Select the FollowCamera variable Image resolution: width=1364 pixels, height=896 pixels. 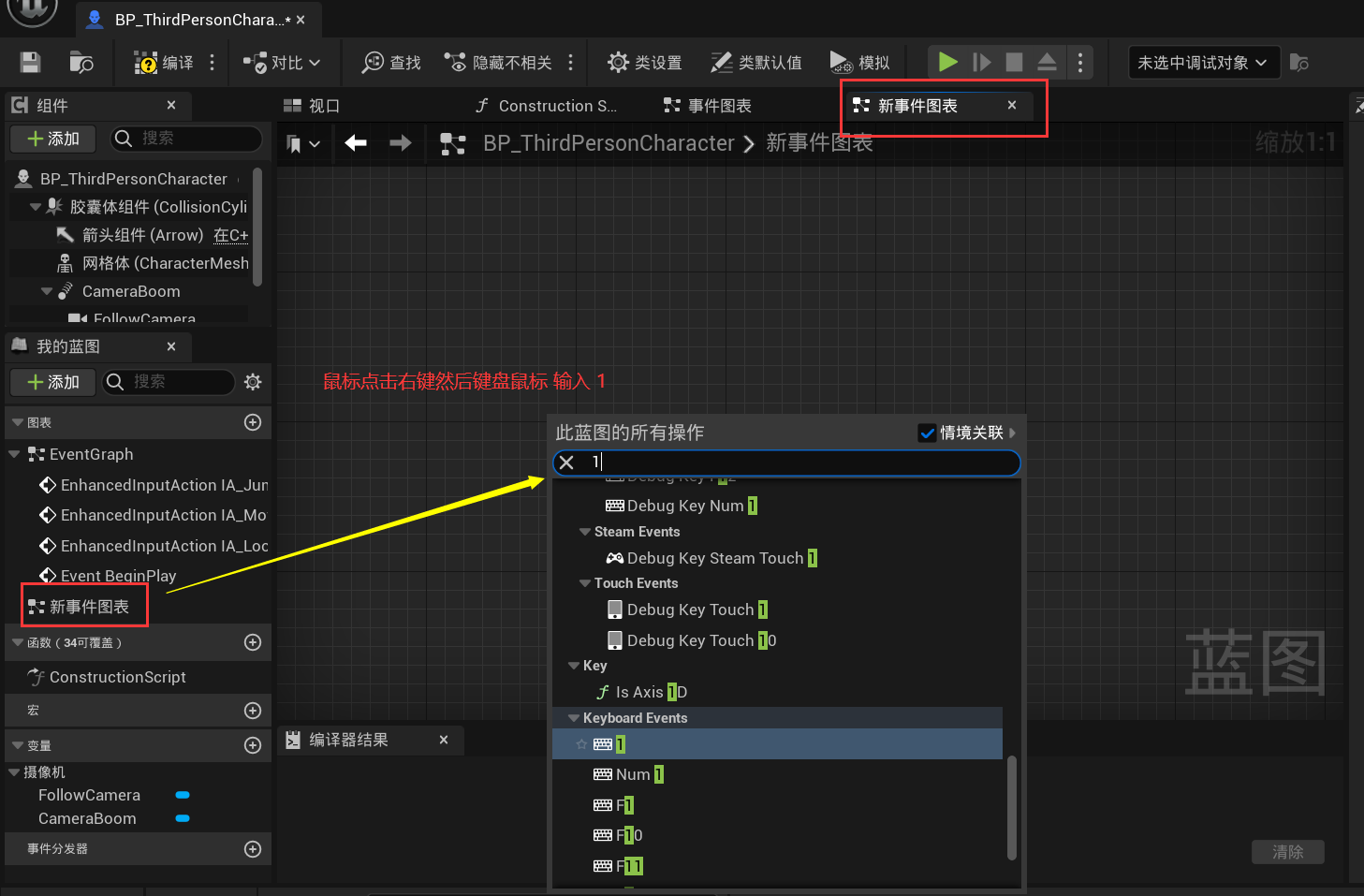[89, 795]
